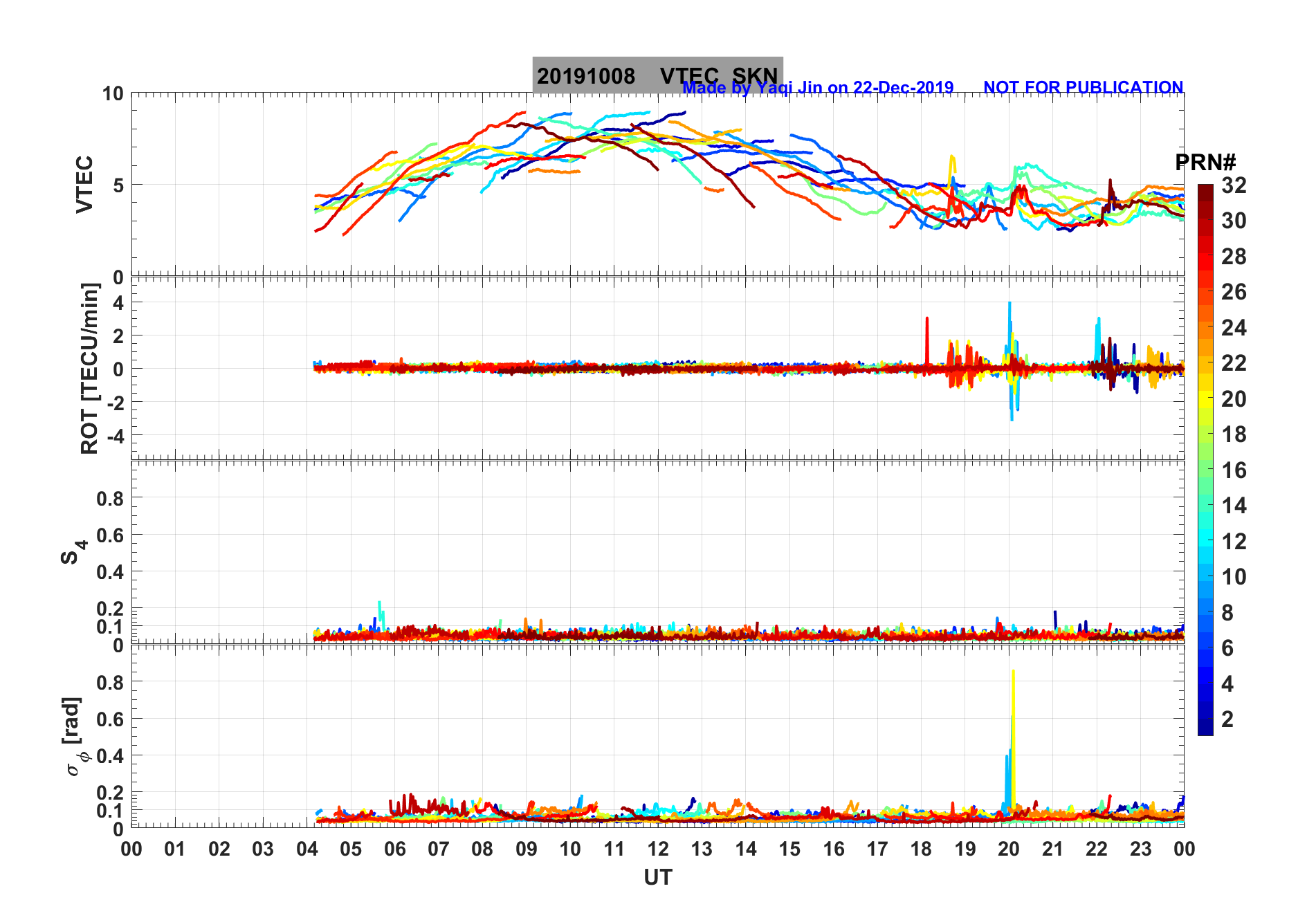Click the S4 y-axis label
This screenshot has height=920, width=1316.
coord(73,551)
